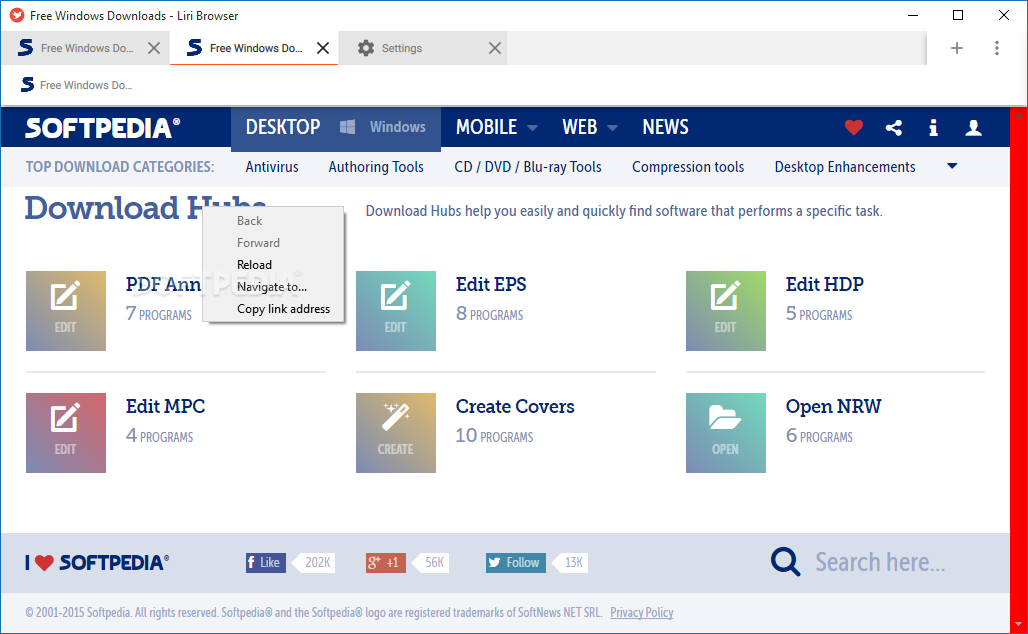Open the Authoring Tools category

click(376, 167)
